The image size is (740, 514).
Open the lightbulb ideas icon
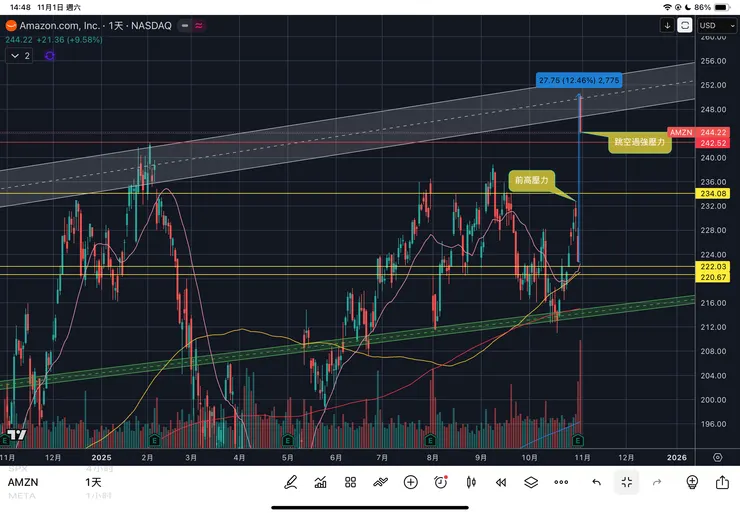[692, 482]
